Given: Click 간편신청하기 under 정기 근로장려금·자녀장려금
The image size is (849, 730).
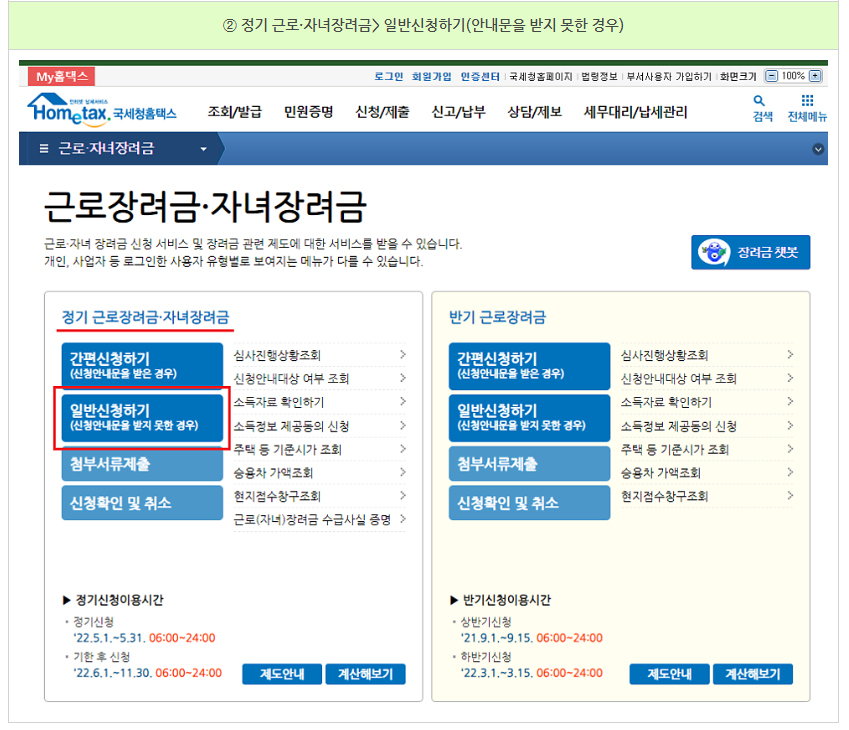Looking at the screenshot, I should coord(142,366).
